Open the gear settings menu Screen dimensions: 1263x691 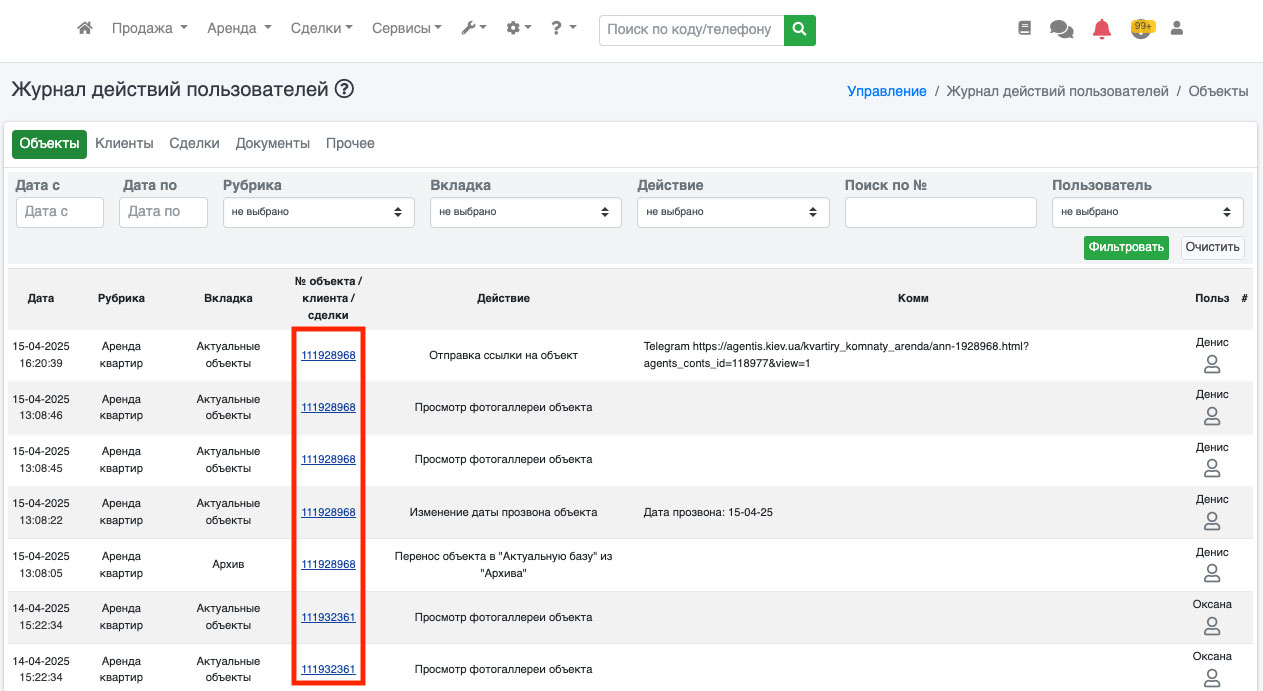[x=518, y=29]
